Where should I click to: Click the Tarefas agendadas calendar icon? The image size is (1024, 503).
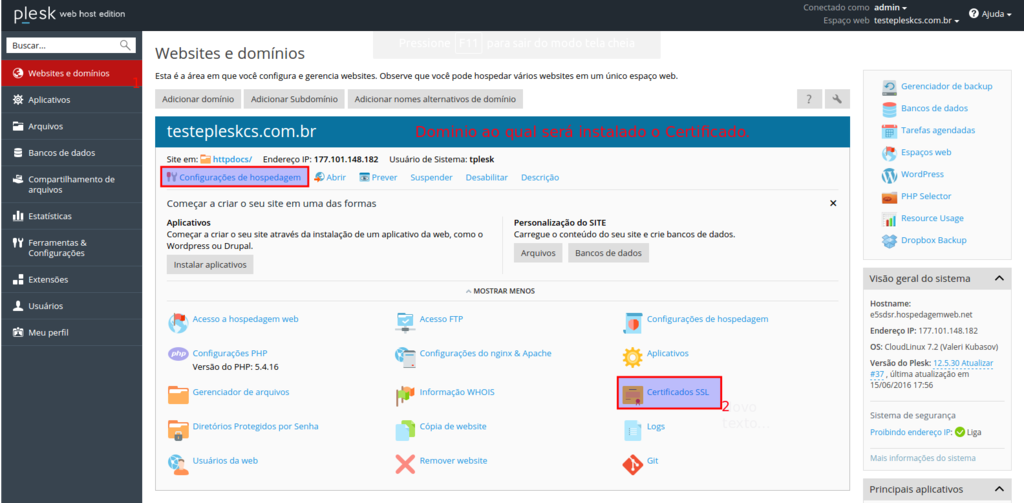pyautogui.click(x=889, y=131)
